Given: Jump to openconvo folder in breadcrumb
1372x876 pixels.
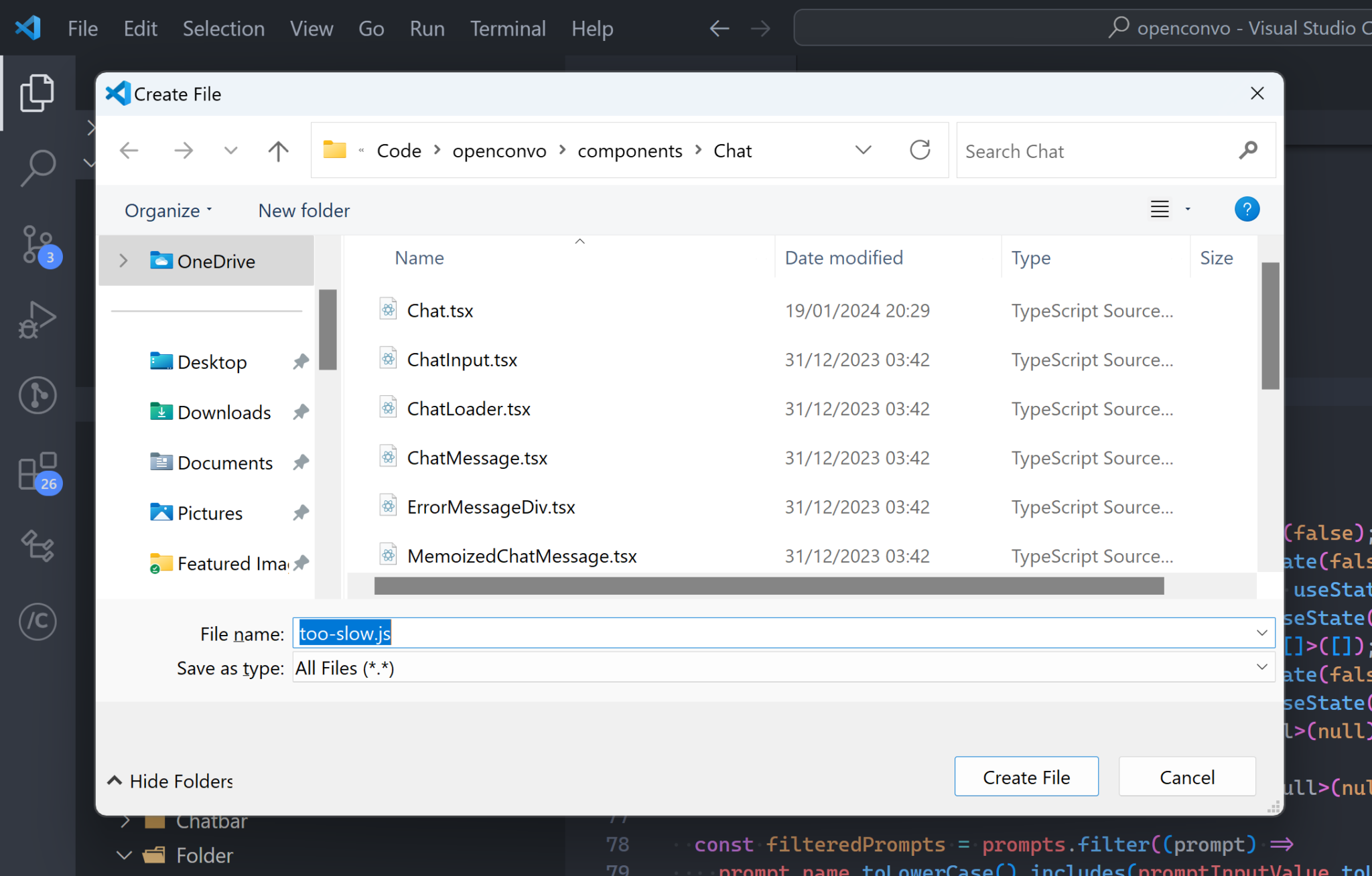Looking at the screenshot, I should click(499, 151).
